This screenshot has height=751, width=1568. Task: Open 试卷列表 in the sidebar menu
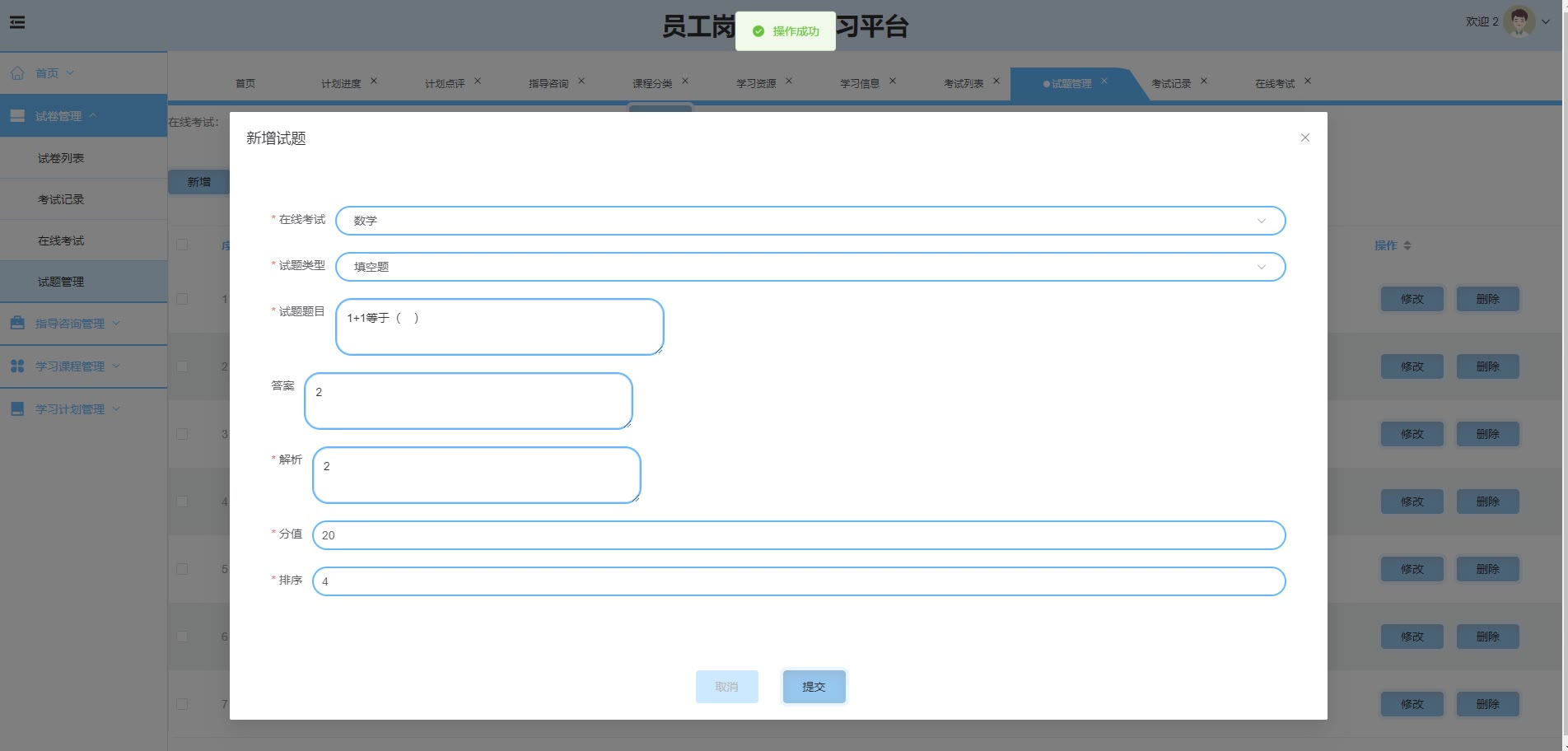(61, 158)
